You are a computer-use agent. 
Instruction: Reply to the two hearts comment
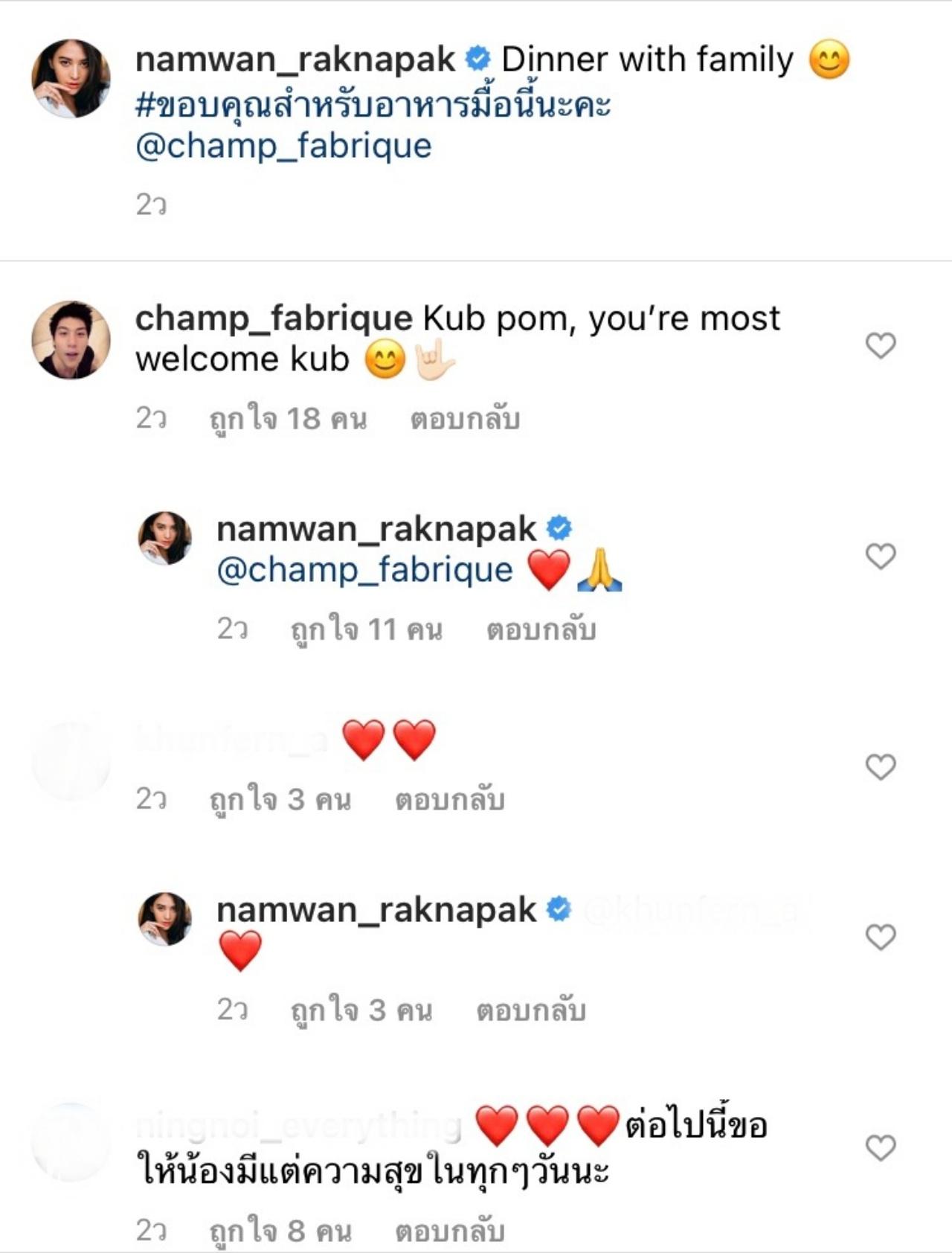click(449, 800)
